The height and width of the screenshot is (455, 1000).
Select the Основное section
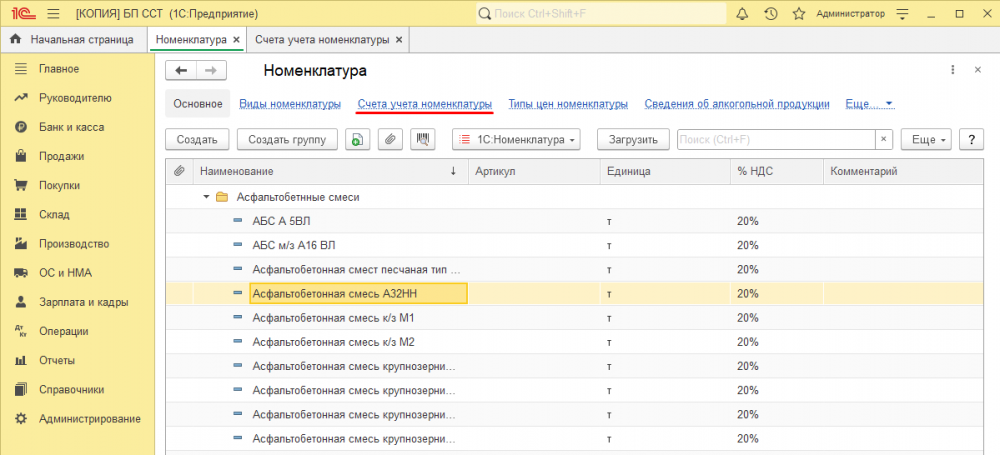[198, 103]
